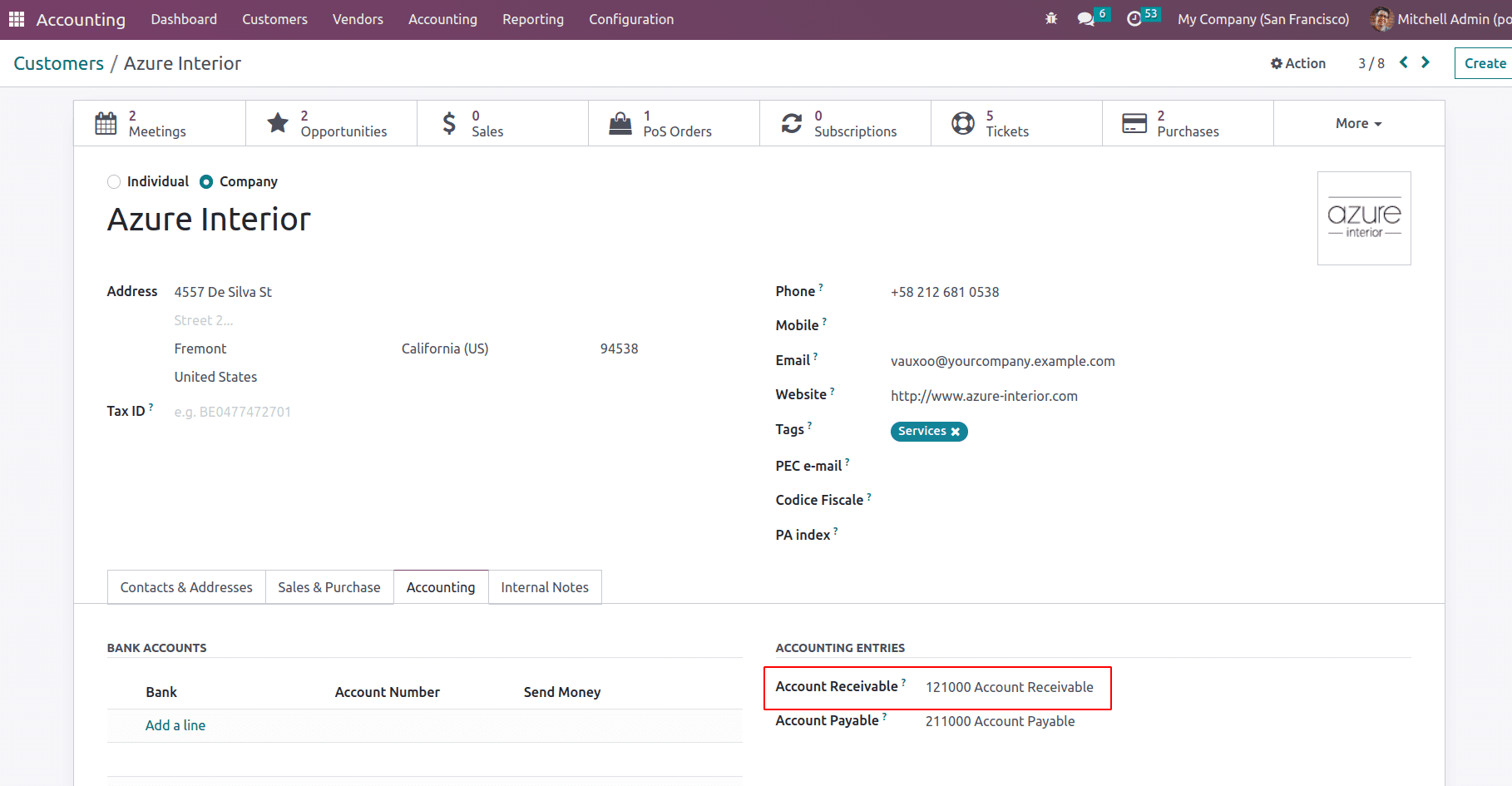Image resolution: width=1512 pixels, height=786 pixels.
Task: Click the Bank column header
Action: pyautogui.click(x=161, y=692)
